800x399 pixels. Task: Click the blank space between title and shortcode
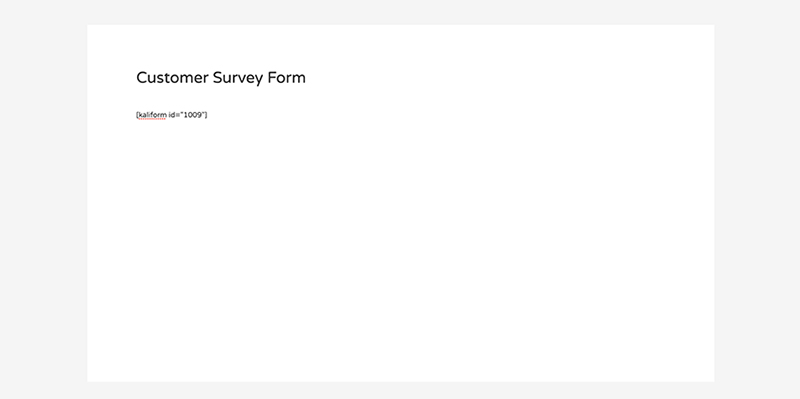pos(221,99)
